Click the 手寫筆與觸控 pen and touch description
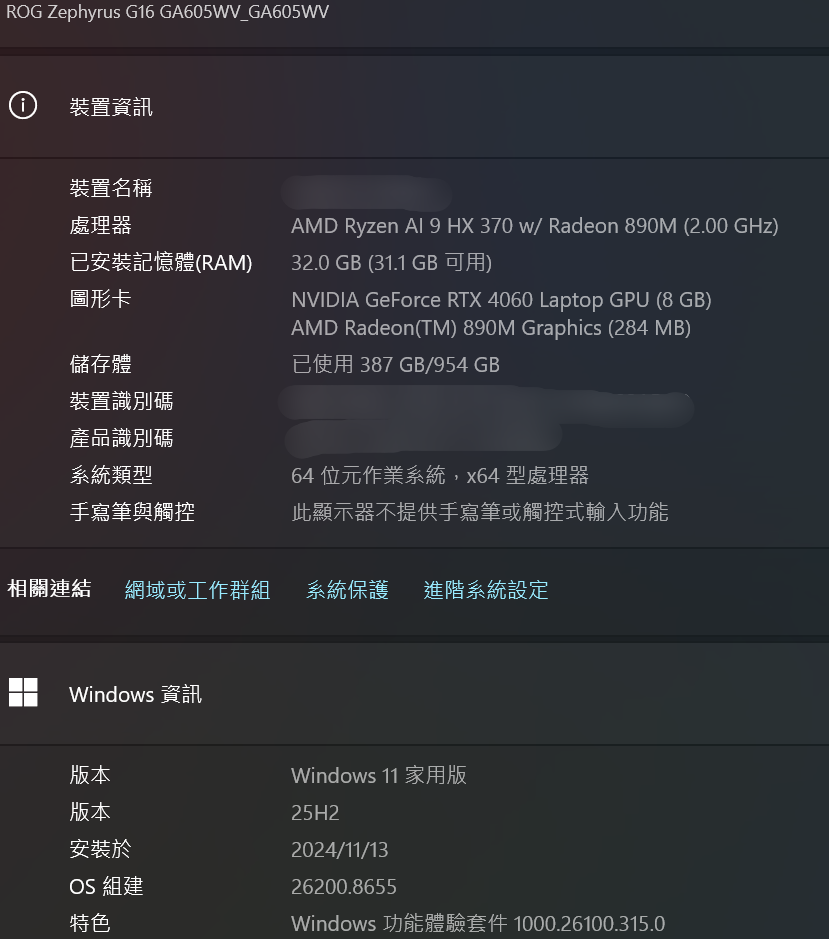829x939 pixels. pyautogui.click(x=480, y=512)
